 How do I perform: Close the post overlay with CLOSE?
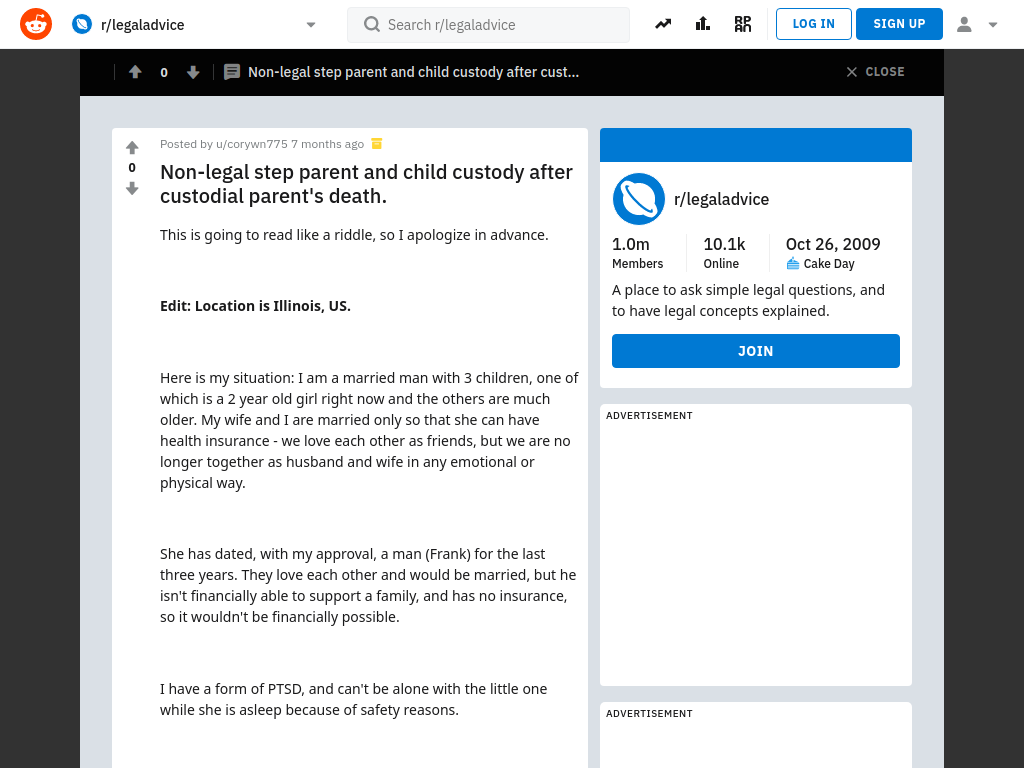(875, 72)
